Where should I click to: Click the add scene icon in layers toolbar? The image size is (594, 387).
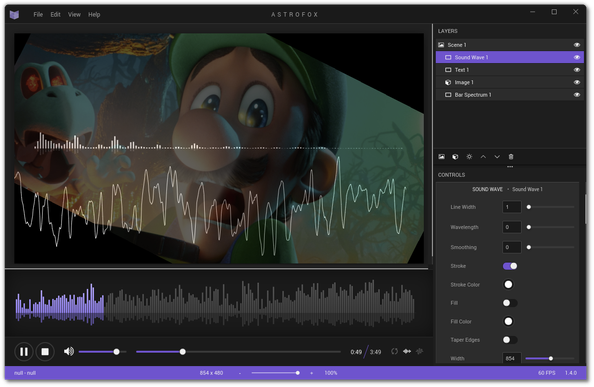[442, 157]
